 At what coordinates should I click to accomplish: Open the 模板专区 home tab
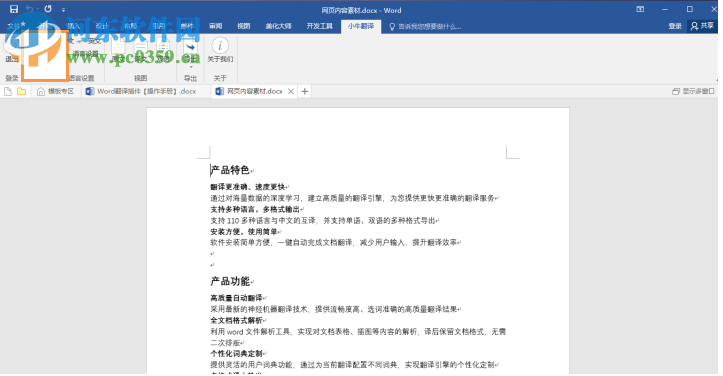coord(55,91)
